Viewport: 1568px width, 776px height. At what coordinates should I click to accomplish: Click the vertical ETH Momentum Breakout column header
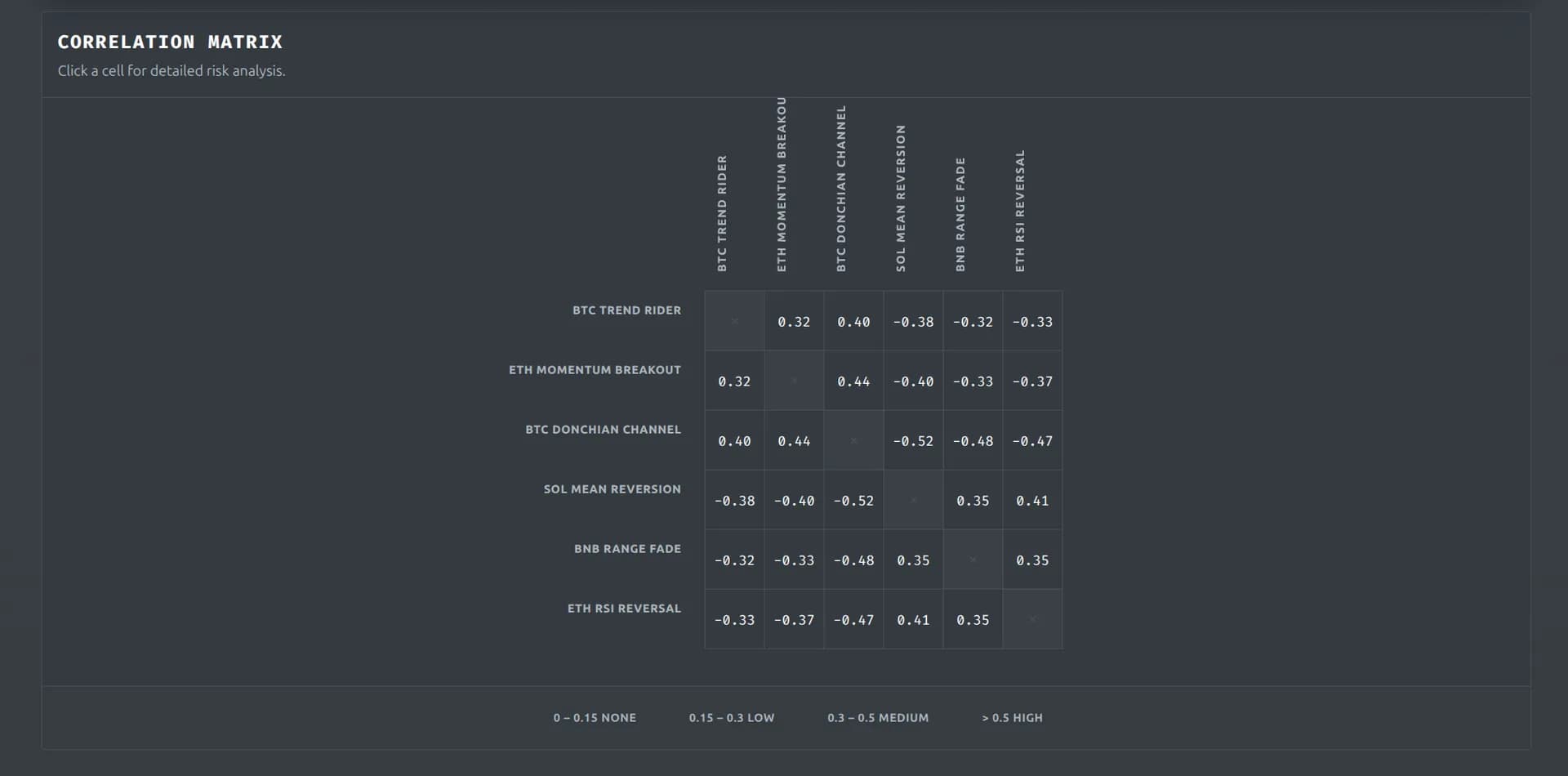click(782, 185)
